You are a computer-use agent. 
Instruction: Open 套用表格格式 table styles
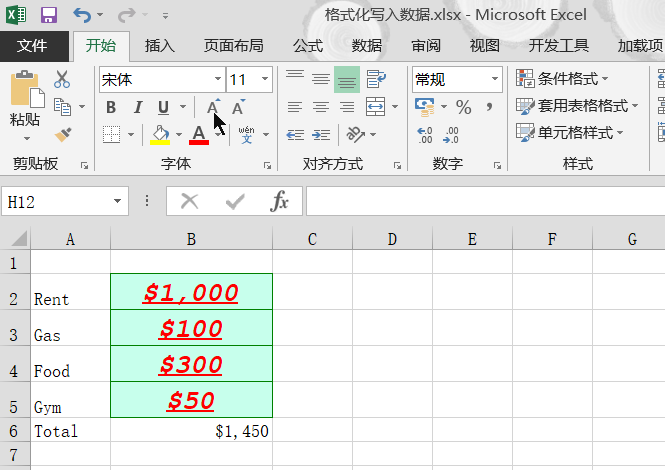click(x=577, y=106)
